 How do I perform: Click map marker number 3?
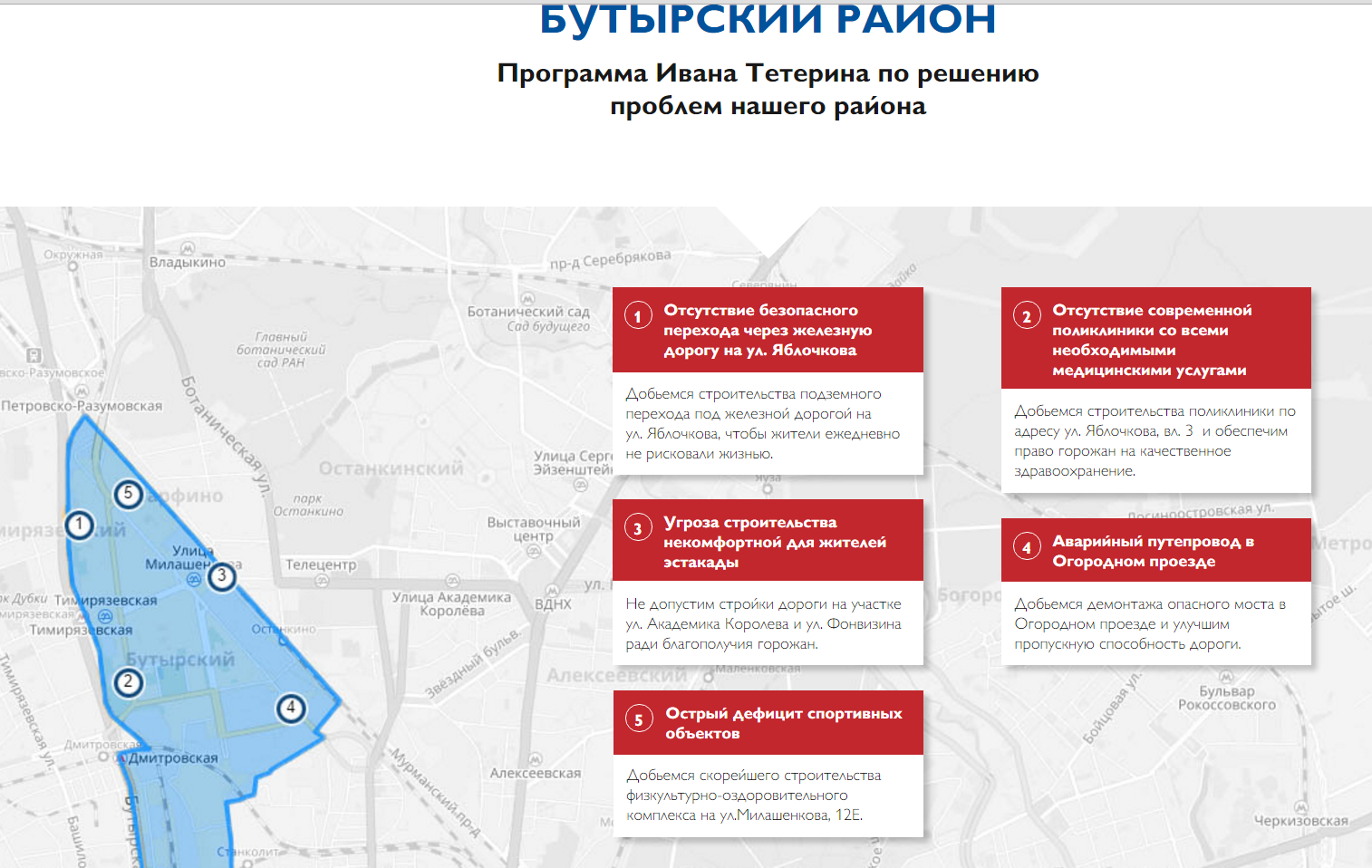[221, 576]
